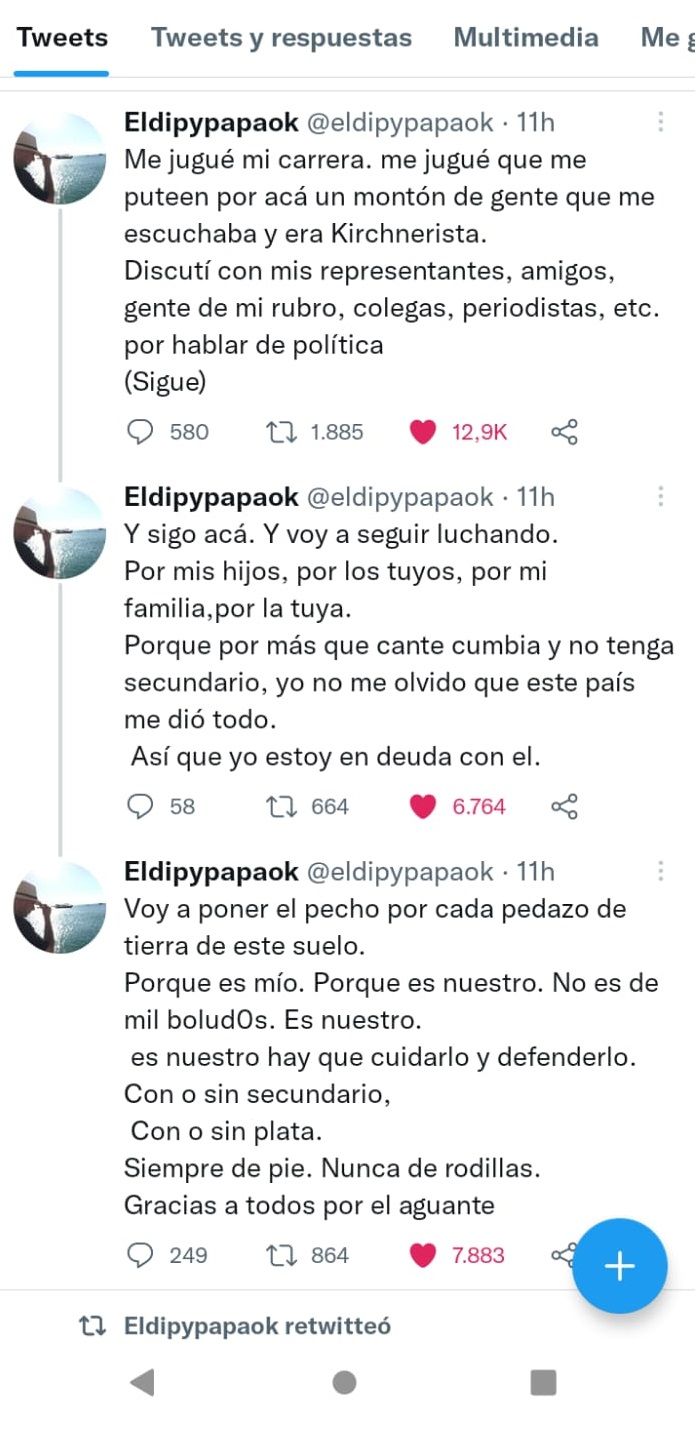
Task: Share the 'Y sigo acá' tweet
Action: pyautogui.click(x=565, y=806)
